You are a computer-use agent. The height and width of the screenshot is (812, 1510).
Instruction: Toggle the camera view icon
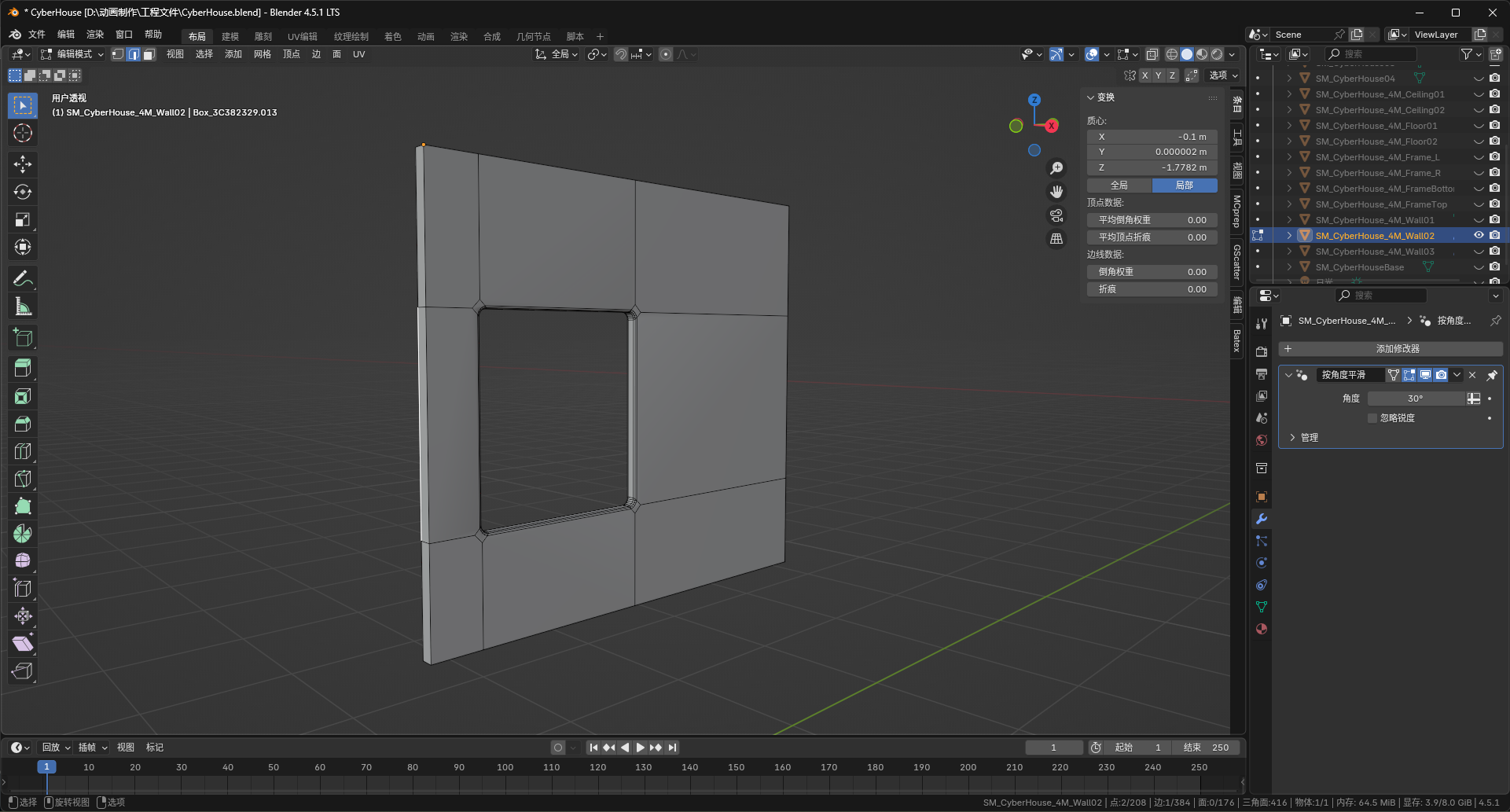1056,215
